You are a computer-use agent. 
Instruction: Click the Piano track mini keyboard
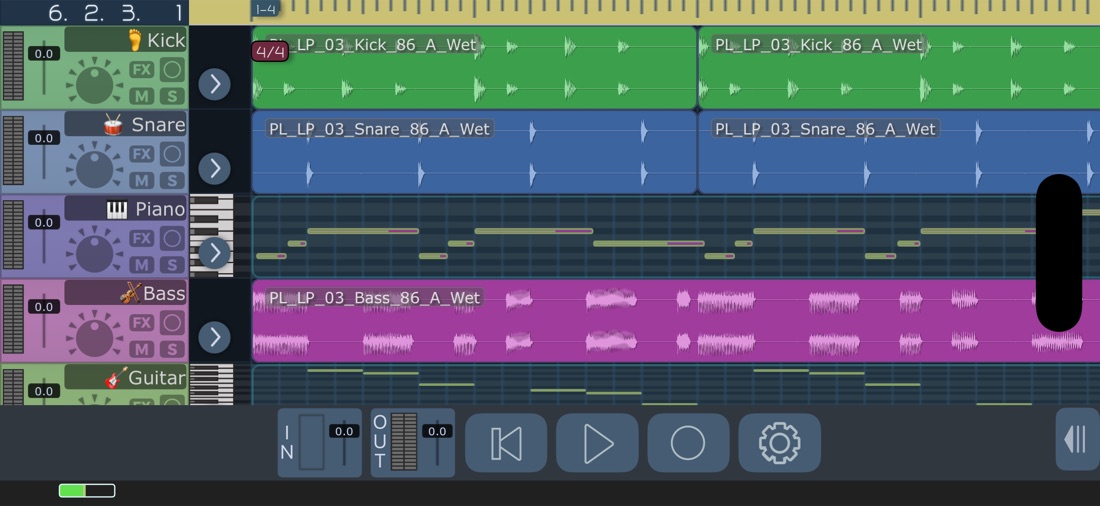212,236
